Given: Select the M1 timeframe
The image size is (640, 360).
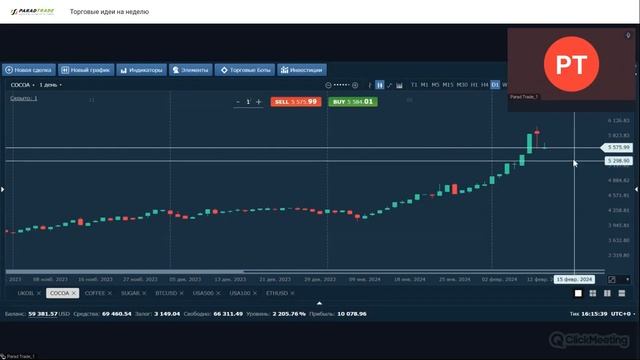Looking at the screenshot, I should point(424,84).
